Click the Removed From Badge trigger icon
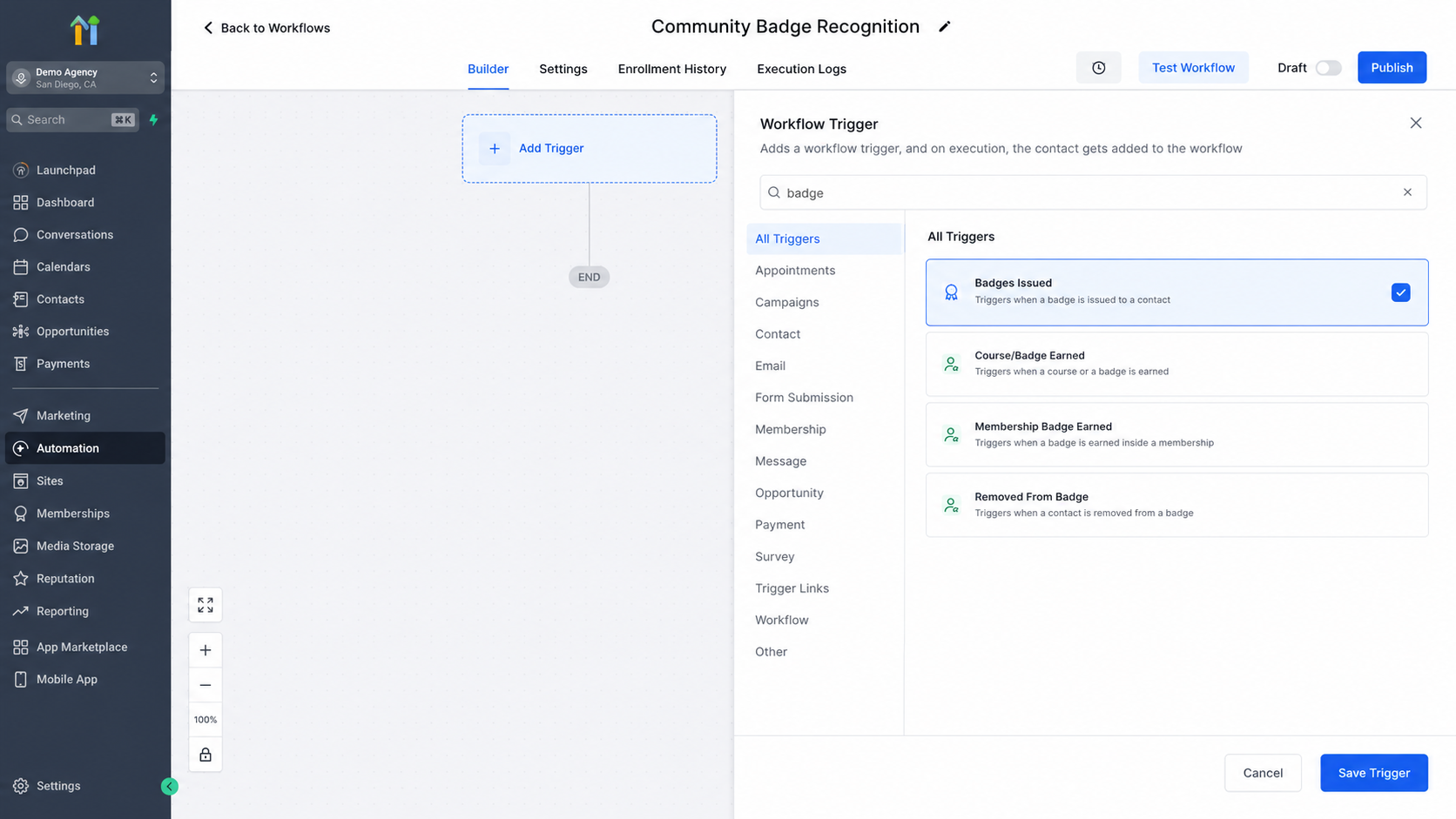 [x=951, y=505]
